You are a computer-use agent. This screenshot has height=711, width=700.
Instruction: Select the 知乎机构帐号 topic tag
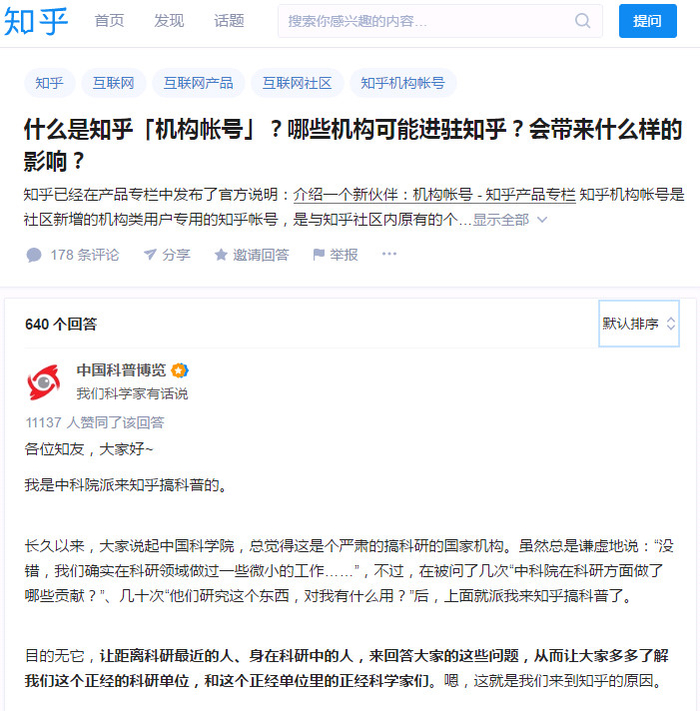[x=403, y=83]
